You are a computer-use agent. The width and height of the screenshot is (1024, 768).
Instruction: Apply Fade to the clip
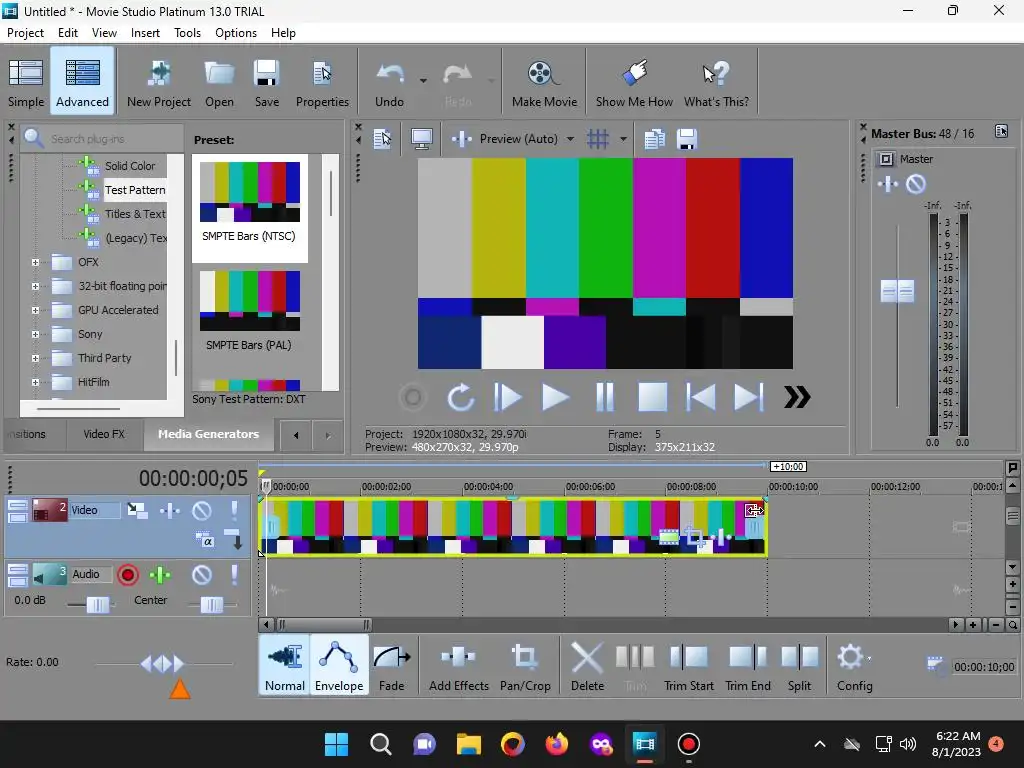click(391, 666)
